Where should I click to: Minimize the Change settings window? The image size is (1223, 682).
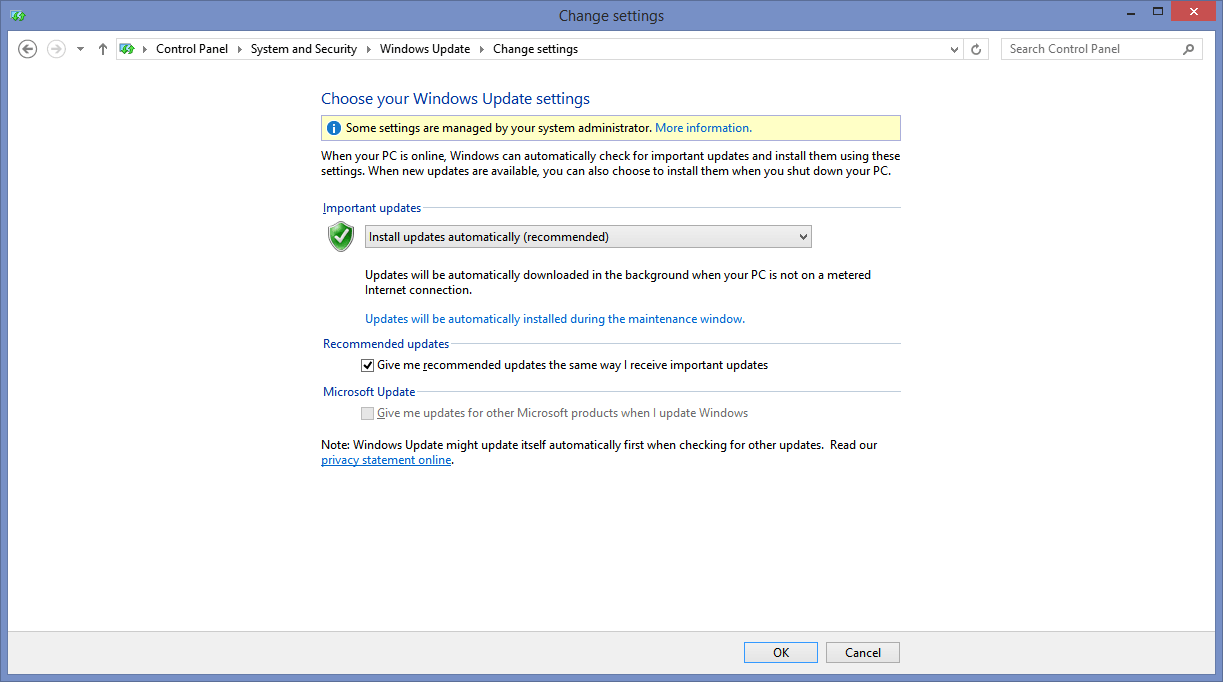[x=1130, y=12]
